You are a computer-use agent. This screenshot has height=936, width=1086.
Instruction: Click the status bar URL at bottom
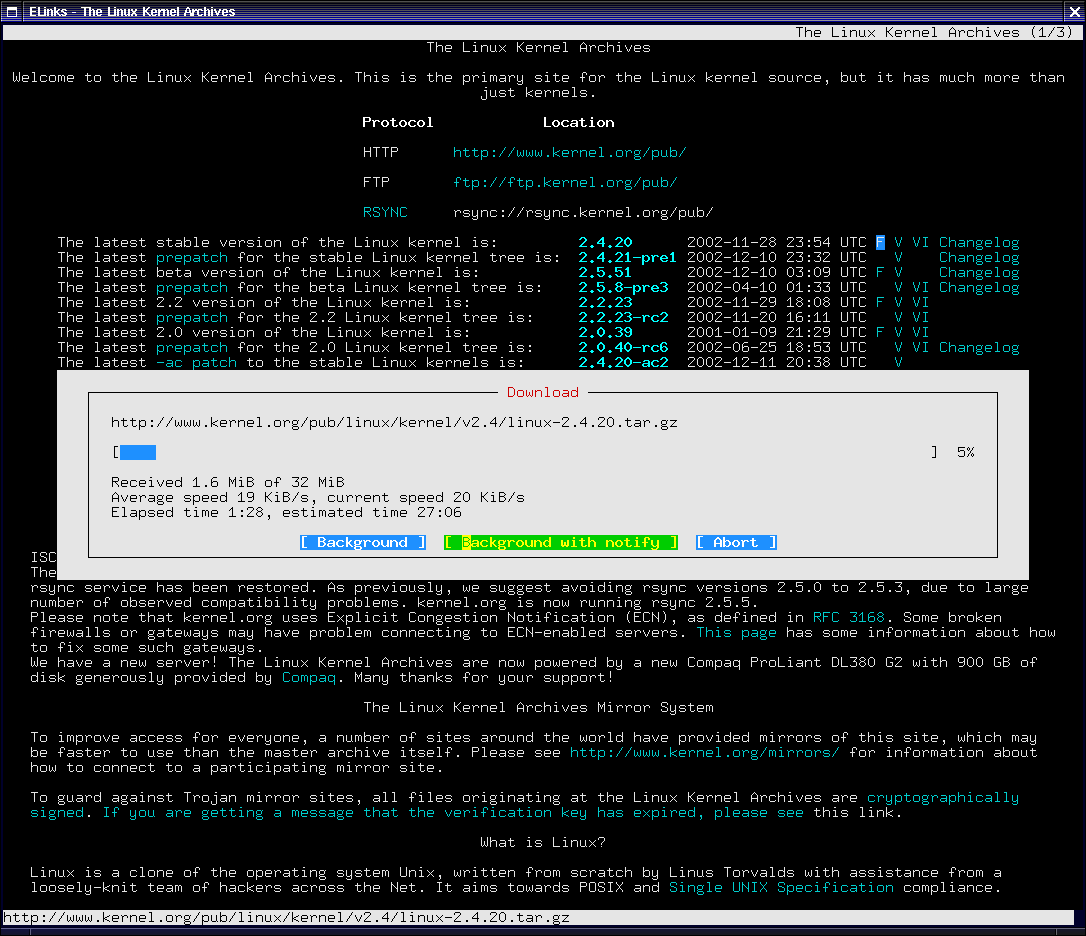[x=286, y=917]
